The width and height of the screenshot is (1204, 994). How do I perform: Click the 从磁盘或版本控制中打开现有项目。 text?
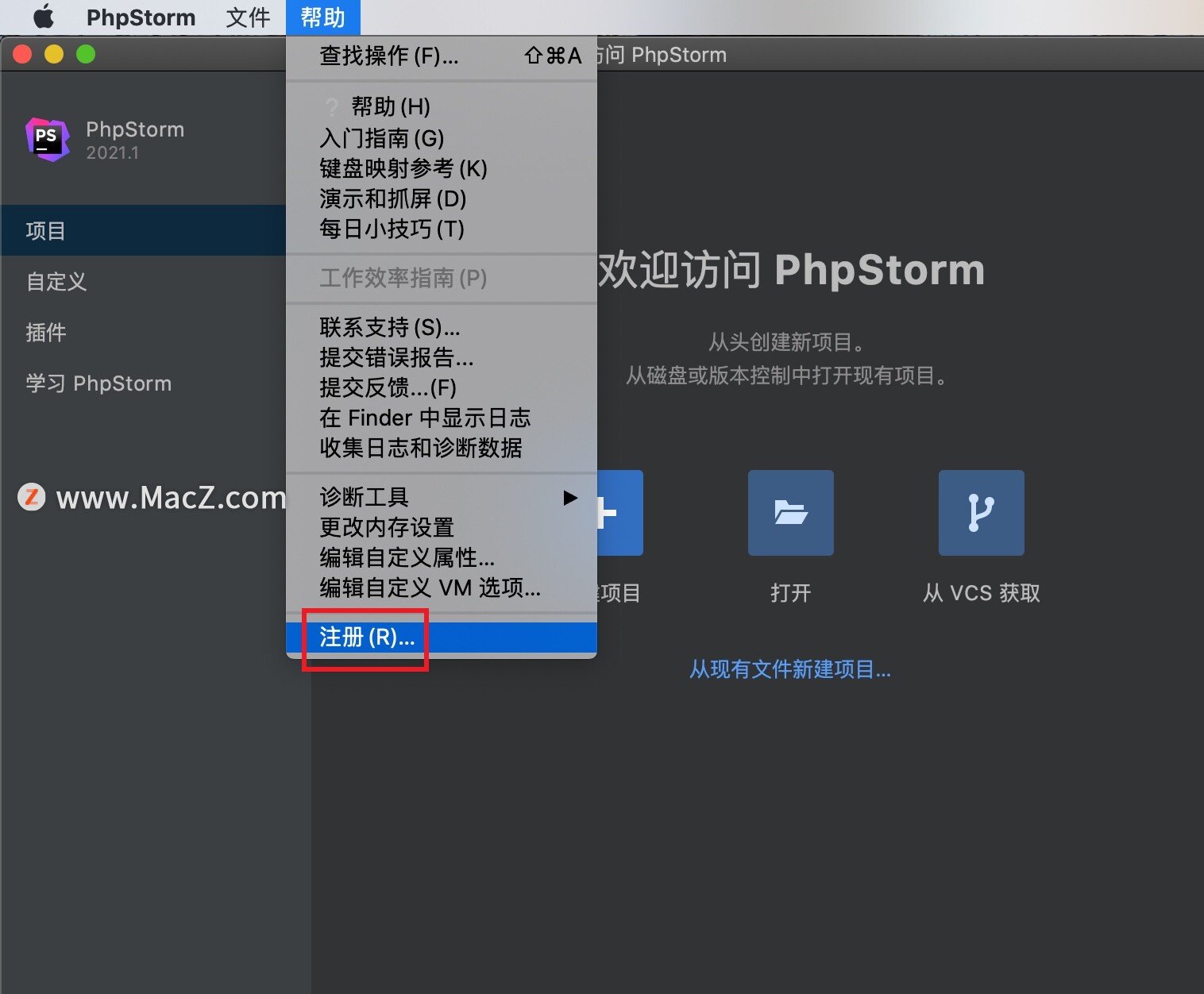[x=787, y=375]
